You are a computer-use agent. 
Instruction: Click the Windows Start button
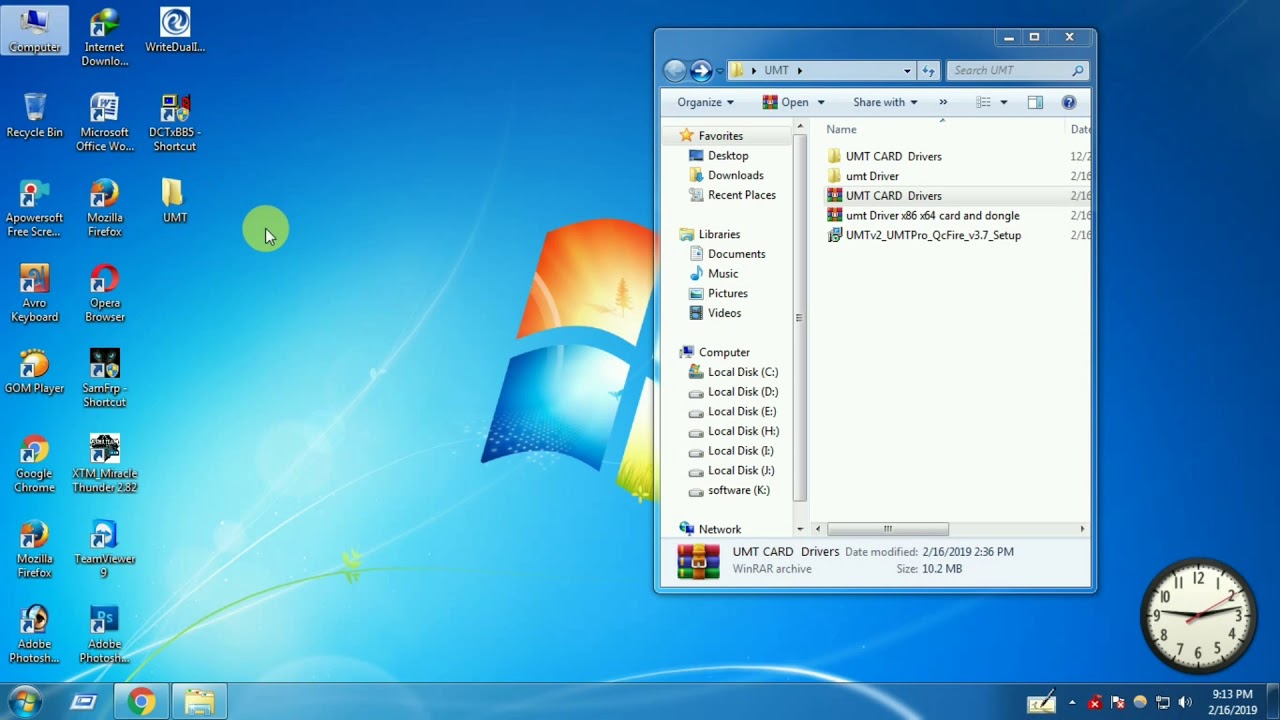click(24, 701)
